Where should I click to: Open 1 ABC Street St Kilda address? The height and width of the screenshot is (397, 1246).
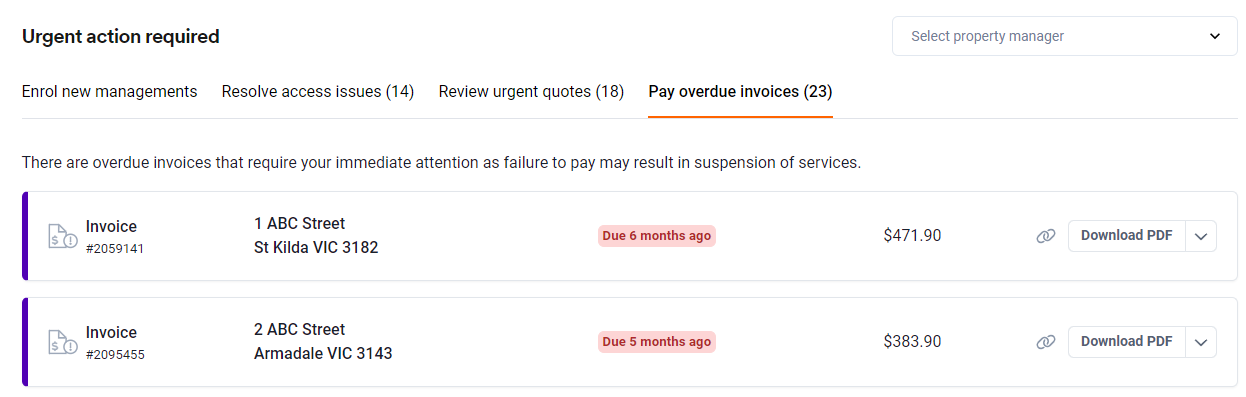point(316,235)
